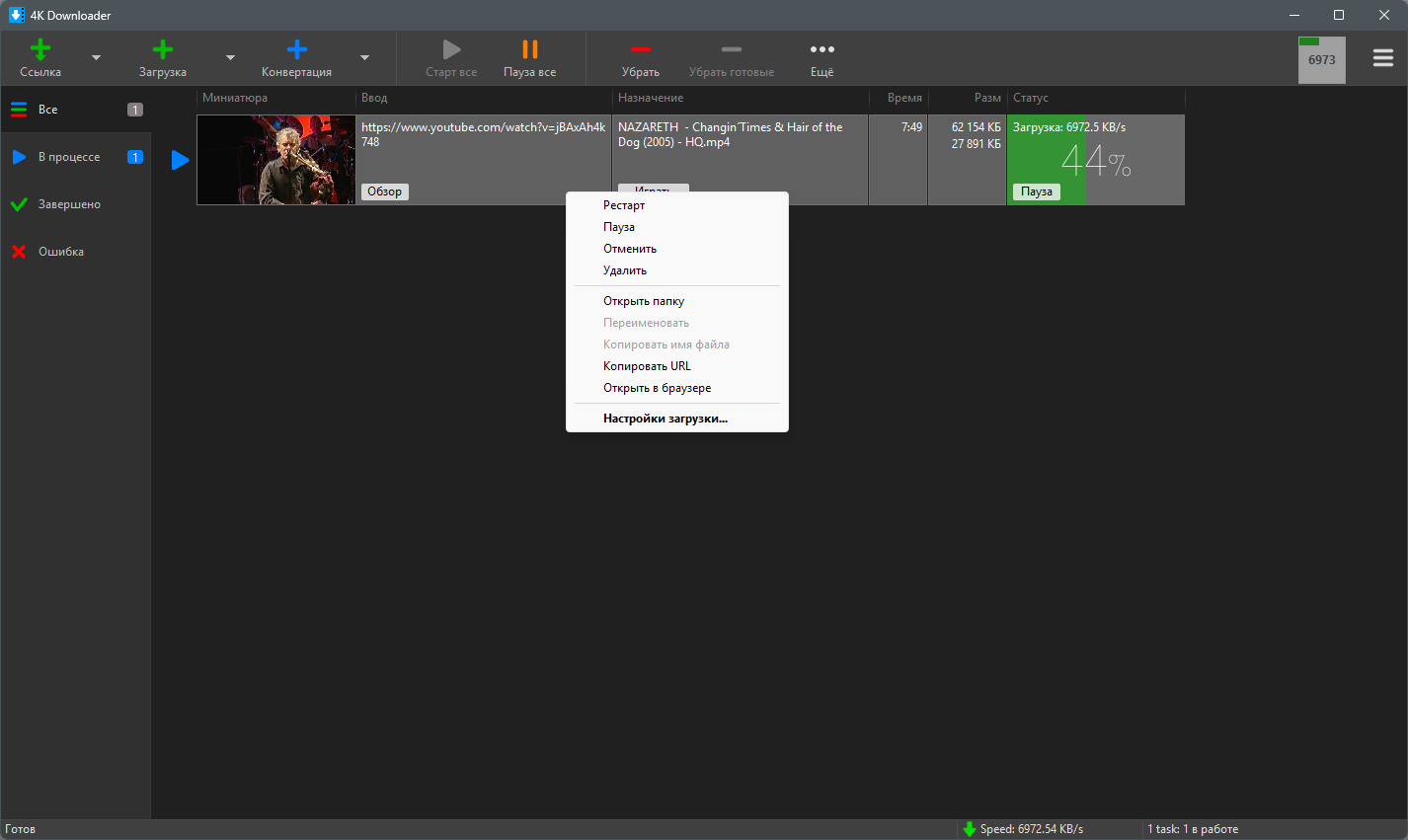Image resolution: width=1408 pixels, height=840 pixels.
Task: Click the orange Пауза все icon
Action: [x=530, y=49]
